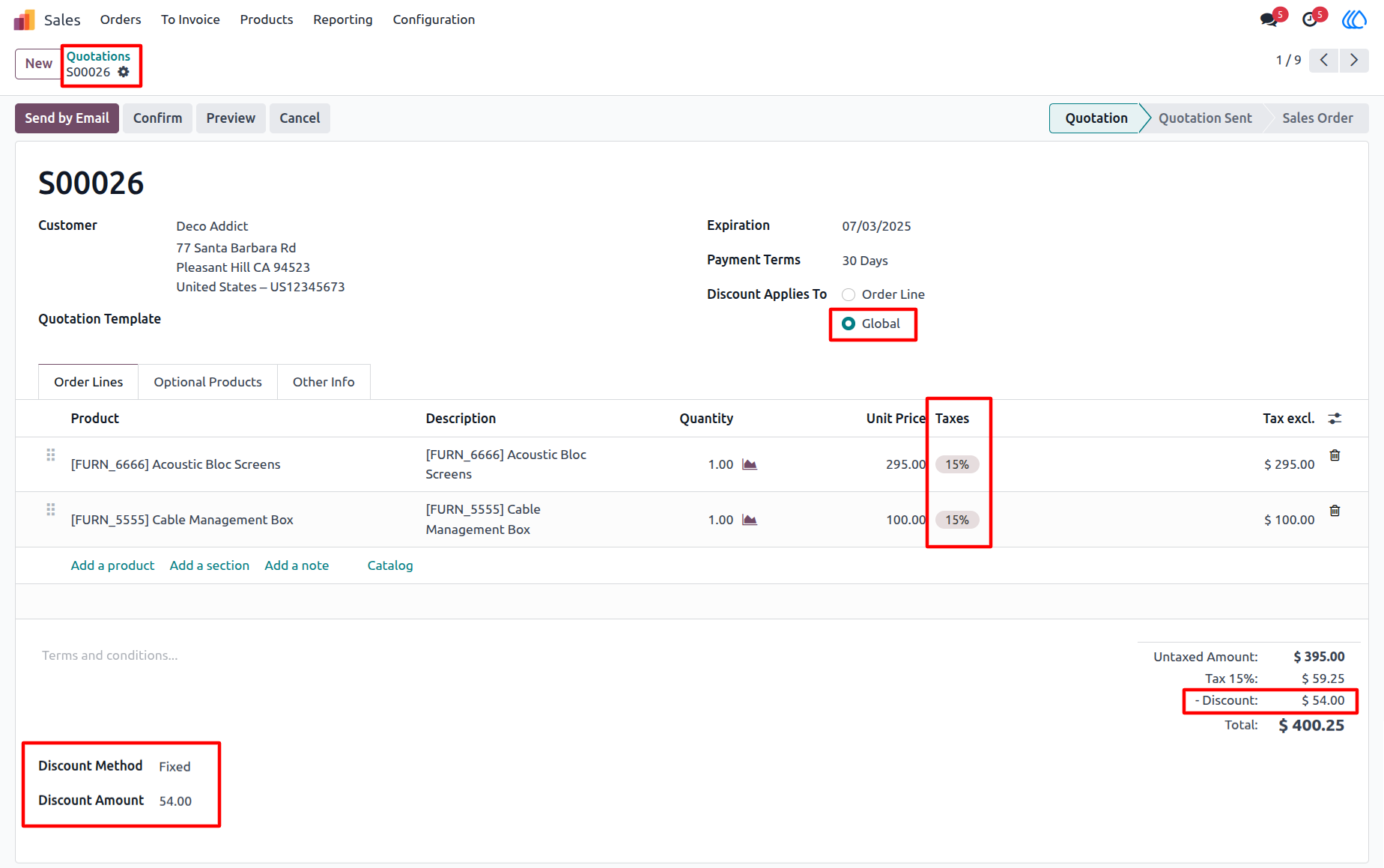Grab drag handle of Cable Management Box row
Image resolution: width=1384 pixels, height=868 pixels.
51,509
